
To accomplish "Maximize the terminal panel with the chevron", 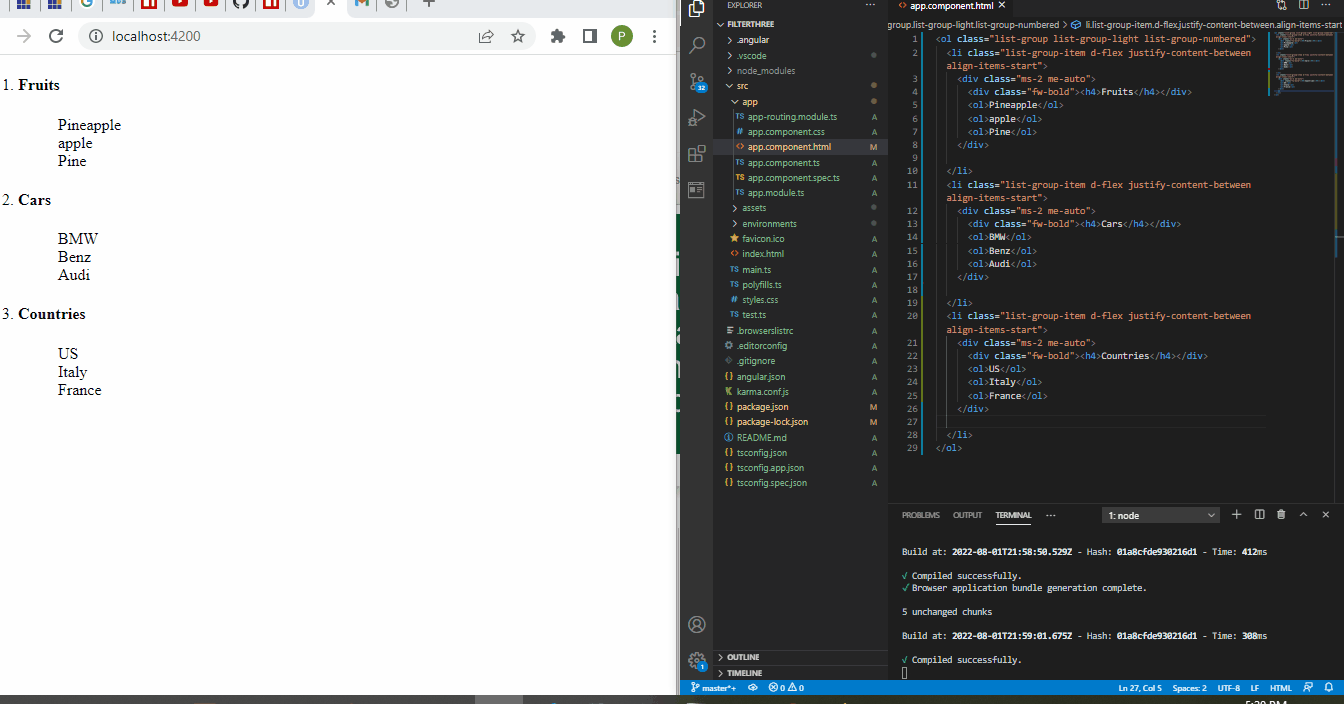I will tap(1303, 515).
